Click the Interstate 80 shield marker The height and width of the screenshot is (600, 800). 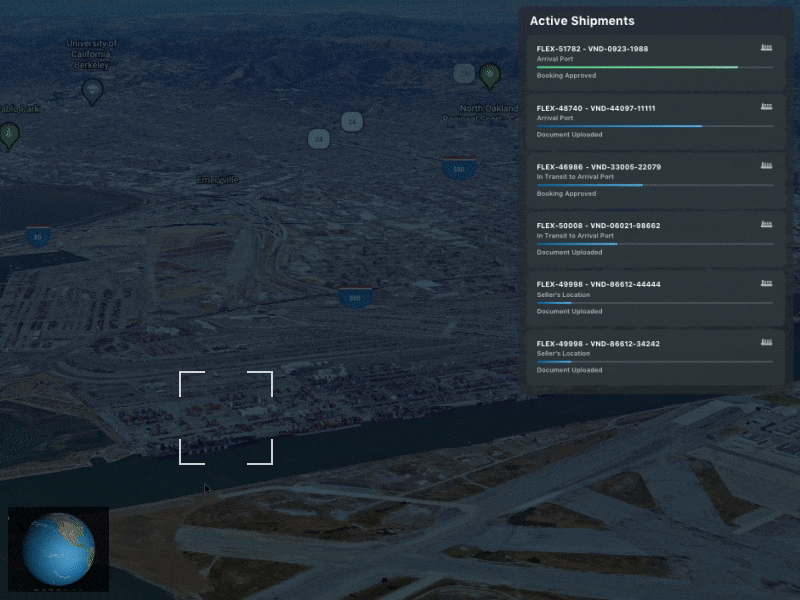[x=38, y=236]
